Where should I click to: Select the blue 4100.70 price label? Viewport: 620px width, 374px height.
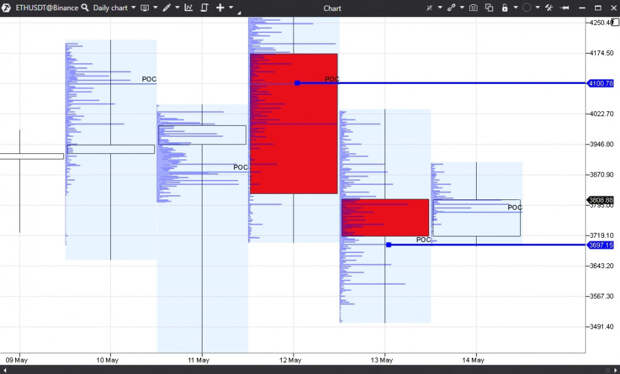click(x=601, y=83)
